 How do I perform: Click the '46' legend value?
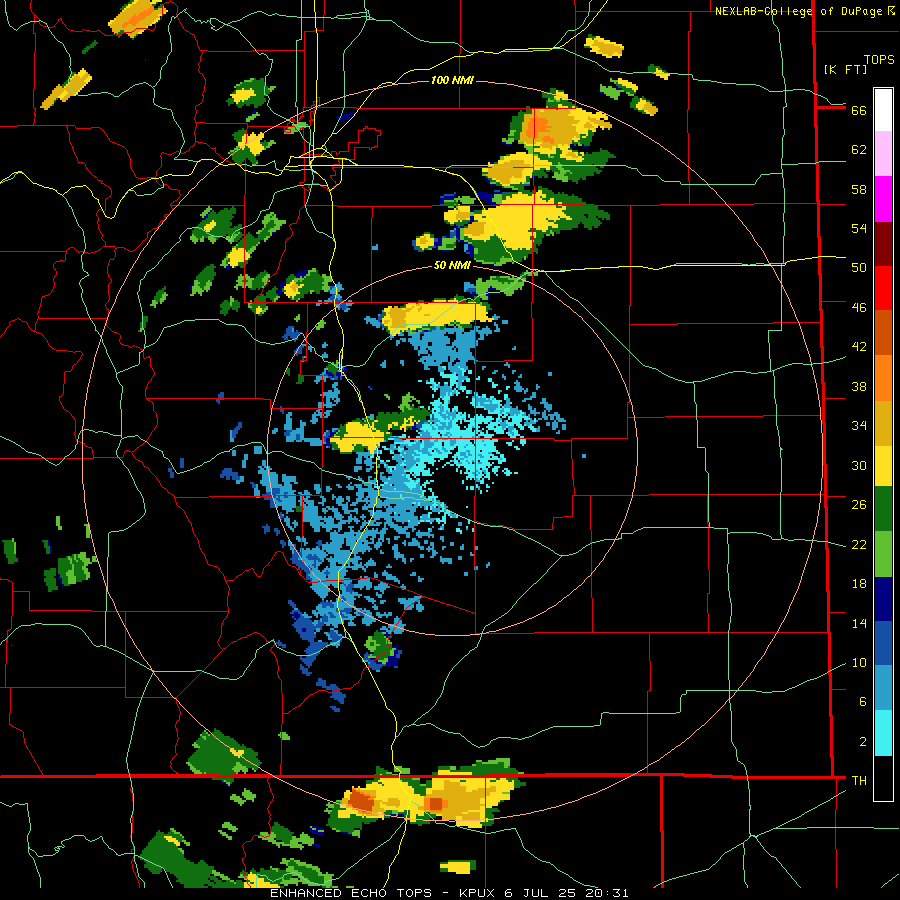click(859, 308)
